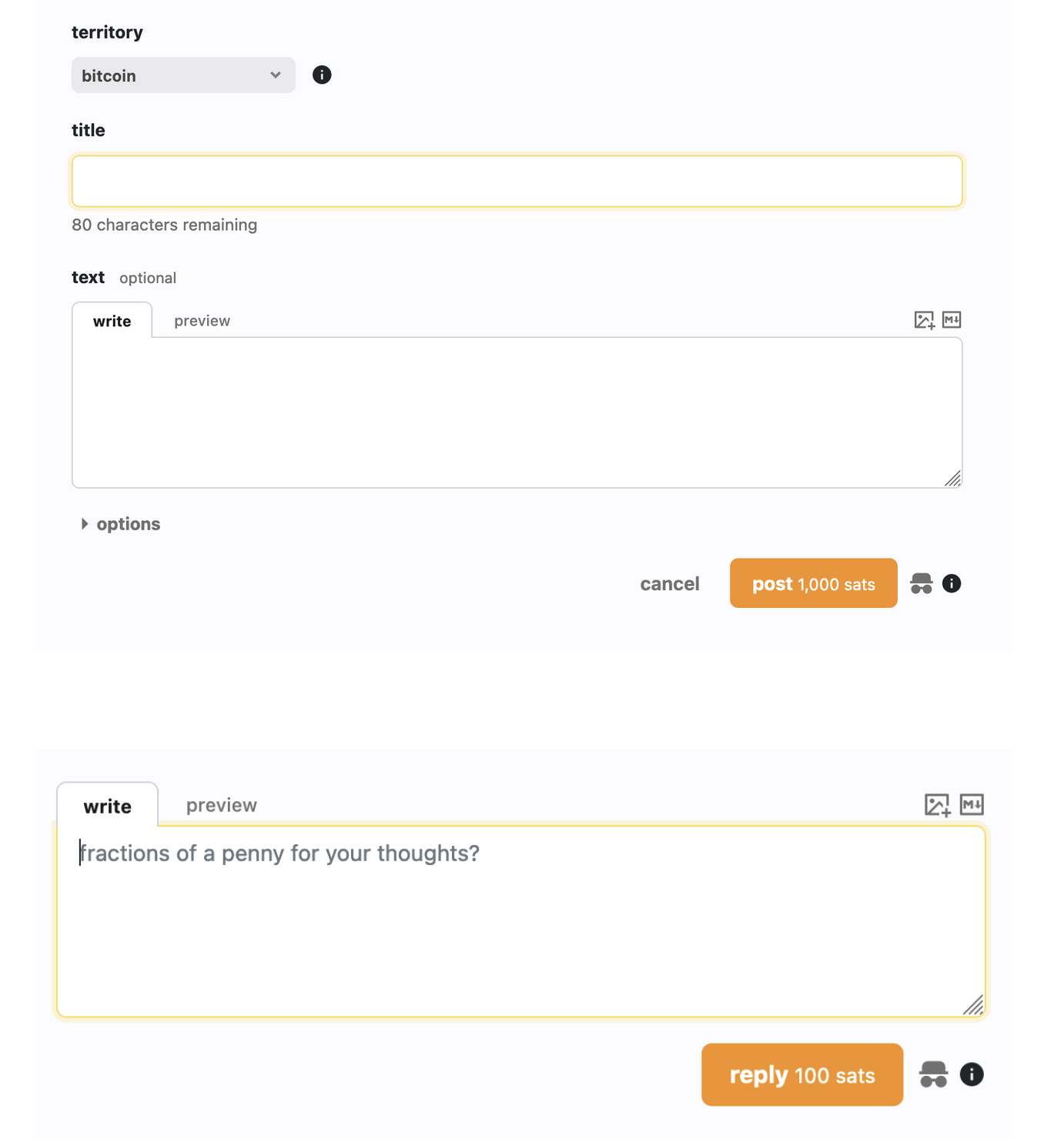Click the post text area

(x=517, y=413)
